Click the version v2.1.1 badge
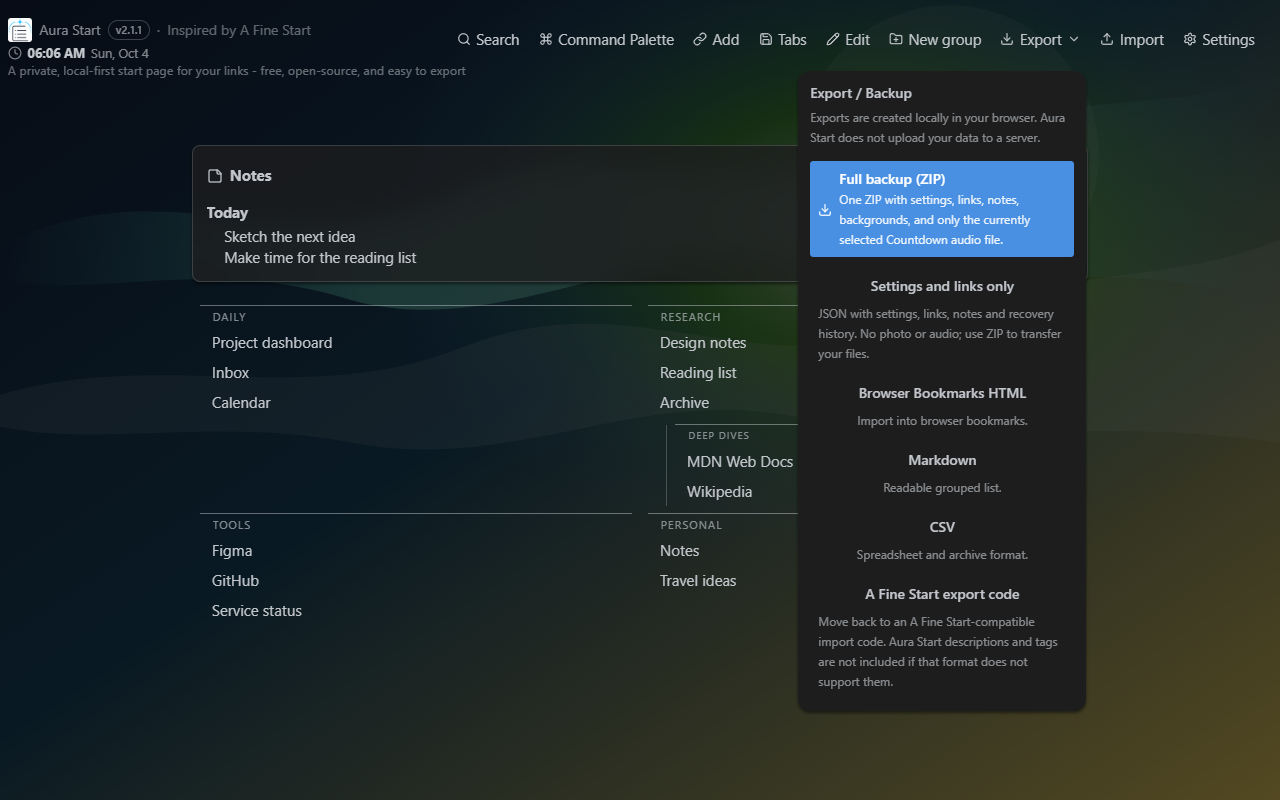The height and width of the screenshot is (800, 1280). click(x=129, y=30)
